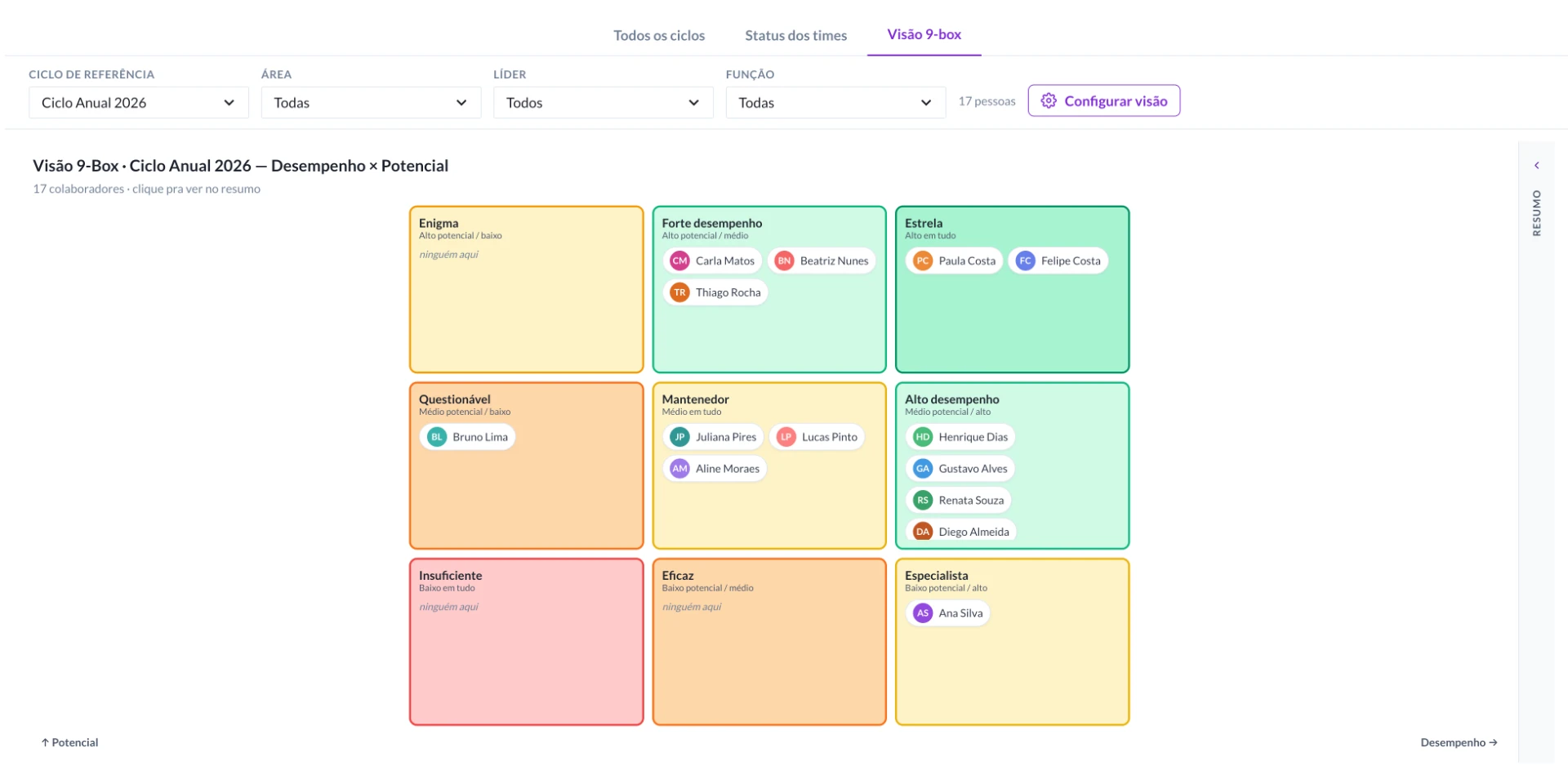Expand the Área filter dropdown
The width and height of the screenshot is (1568, 784).
371,103
